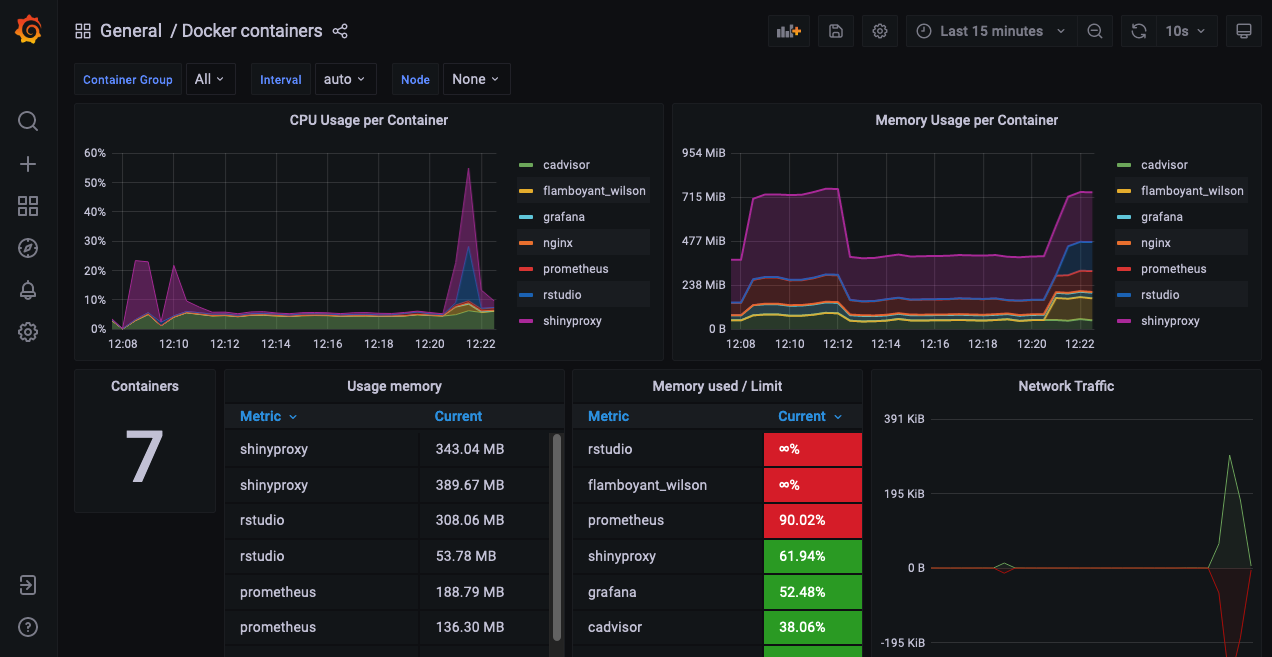Open the Dashboards grid icon in the sidebar

click(28, 206)
